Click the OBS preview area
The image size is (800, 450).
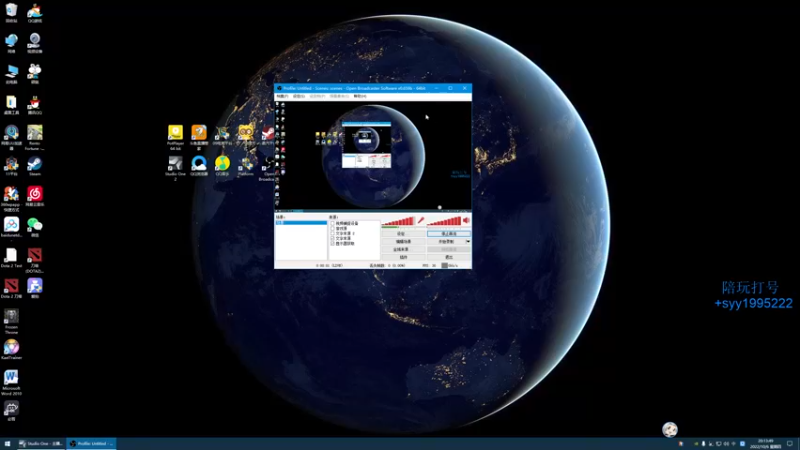pyautogui.click(x=373, y=155)
